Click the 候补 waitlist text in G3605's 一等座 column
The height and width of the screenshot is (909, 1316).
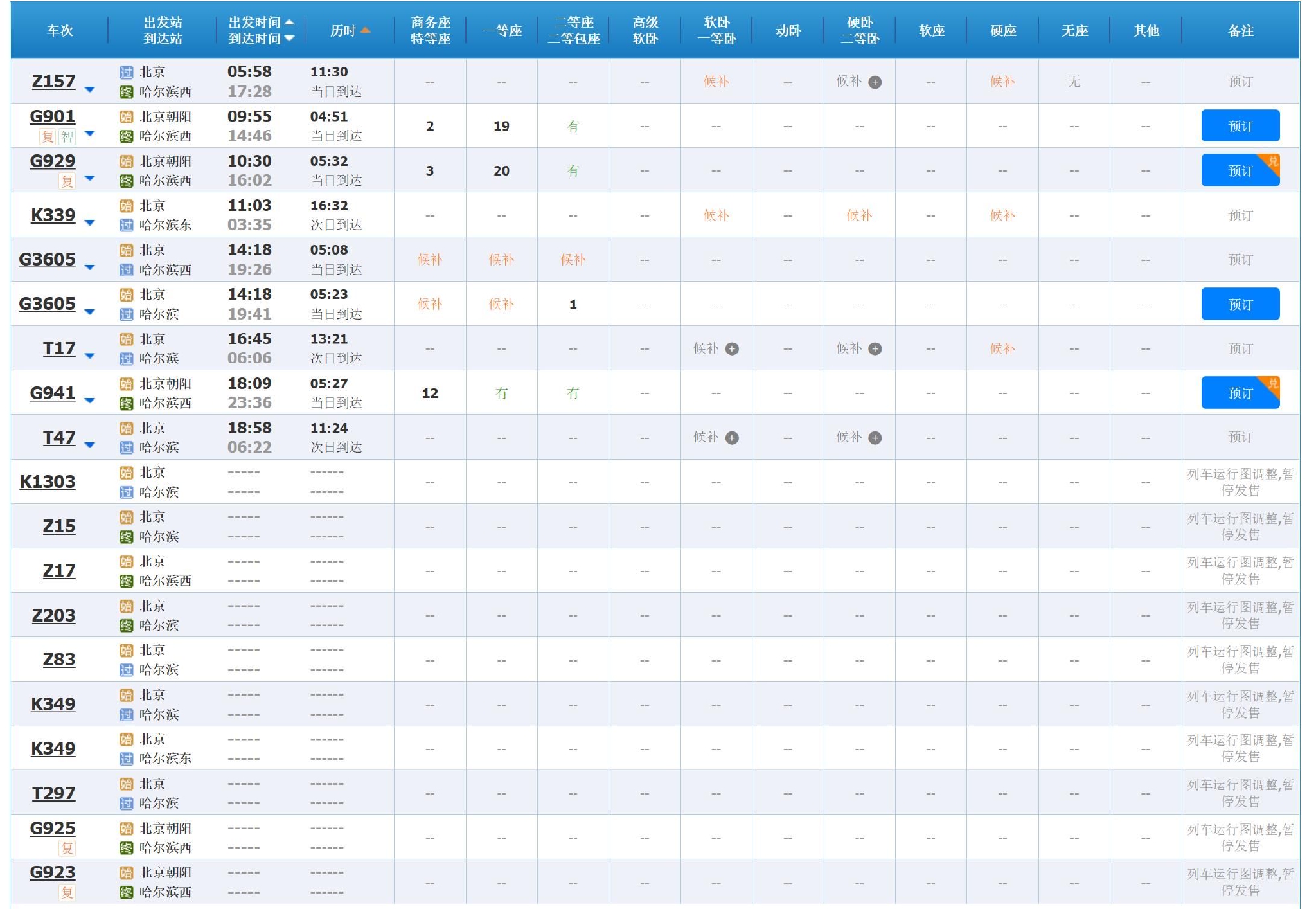pos(501,259)
